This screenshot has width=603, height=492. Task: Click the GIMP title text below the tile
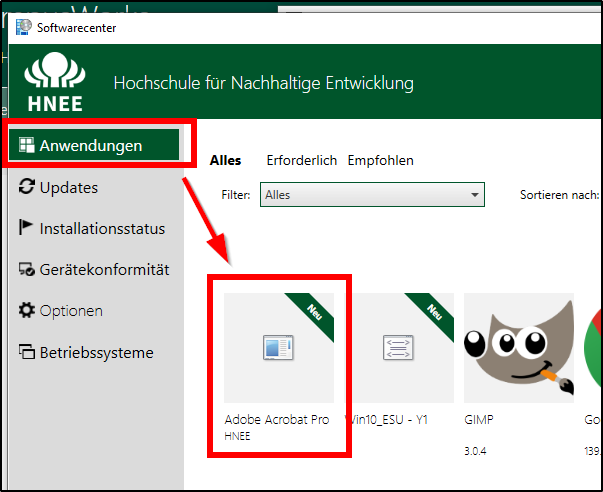click(x=480, y=420)
